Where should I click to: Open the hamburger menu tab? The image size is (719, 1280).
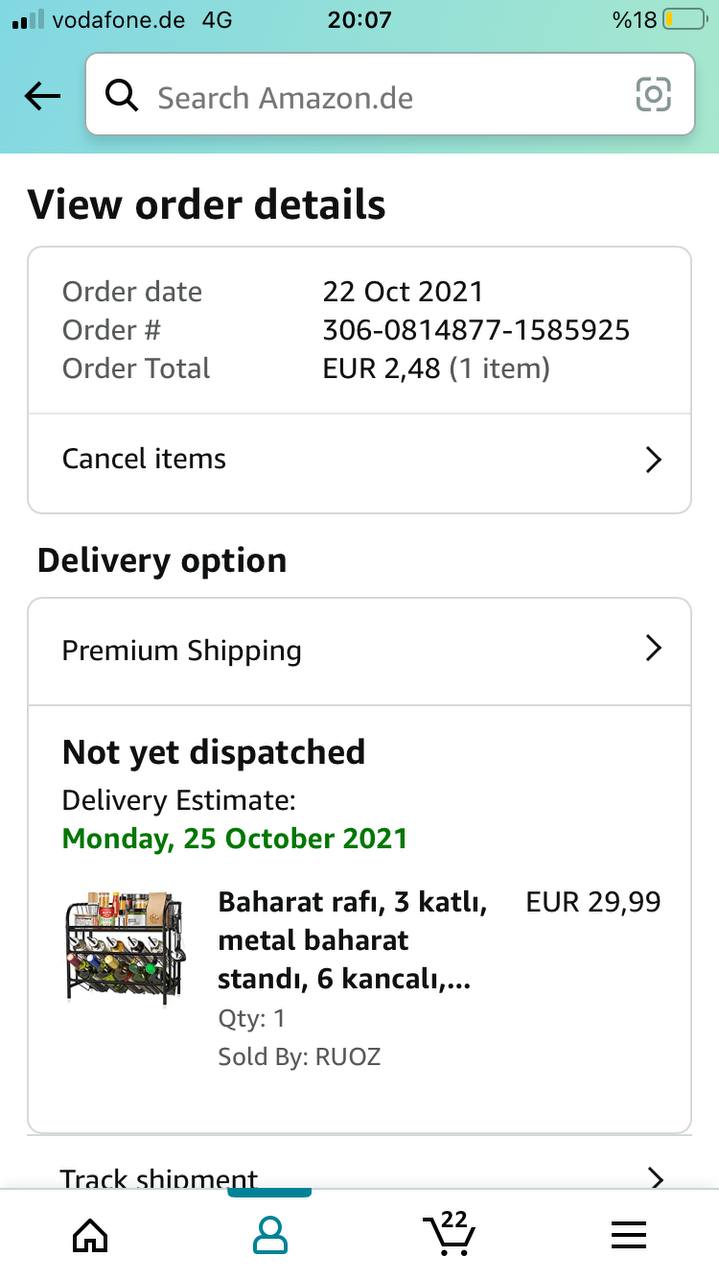click(x=629, y=1236)
